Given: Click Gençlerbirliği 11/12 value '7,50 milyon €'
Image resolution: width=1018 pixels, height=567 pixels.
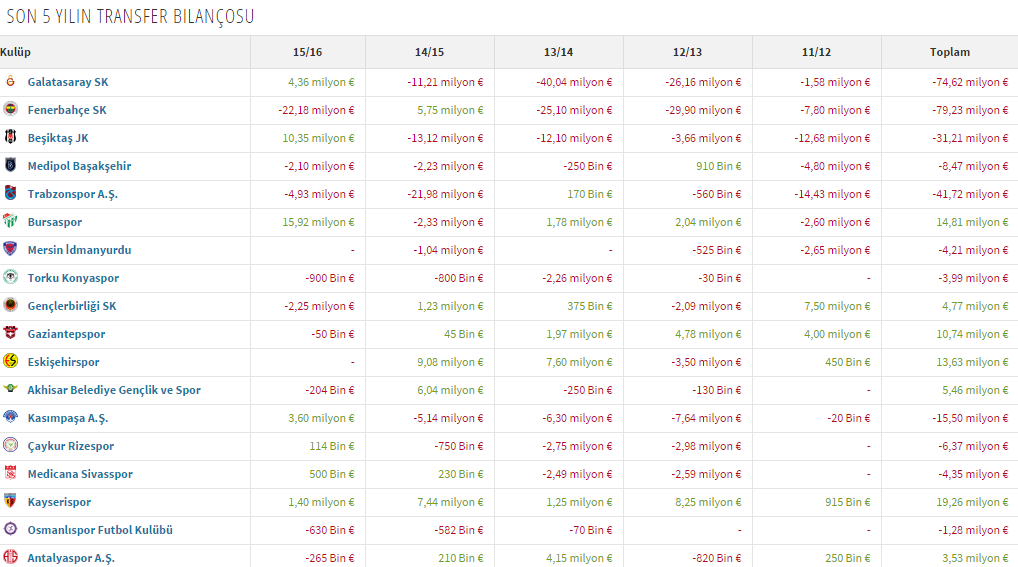Looking at the screenshot, I should [x=837, y=306].
